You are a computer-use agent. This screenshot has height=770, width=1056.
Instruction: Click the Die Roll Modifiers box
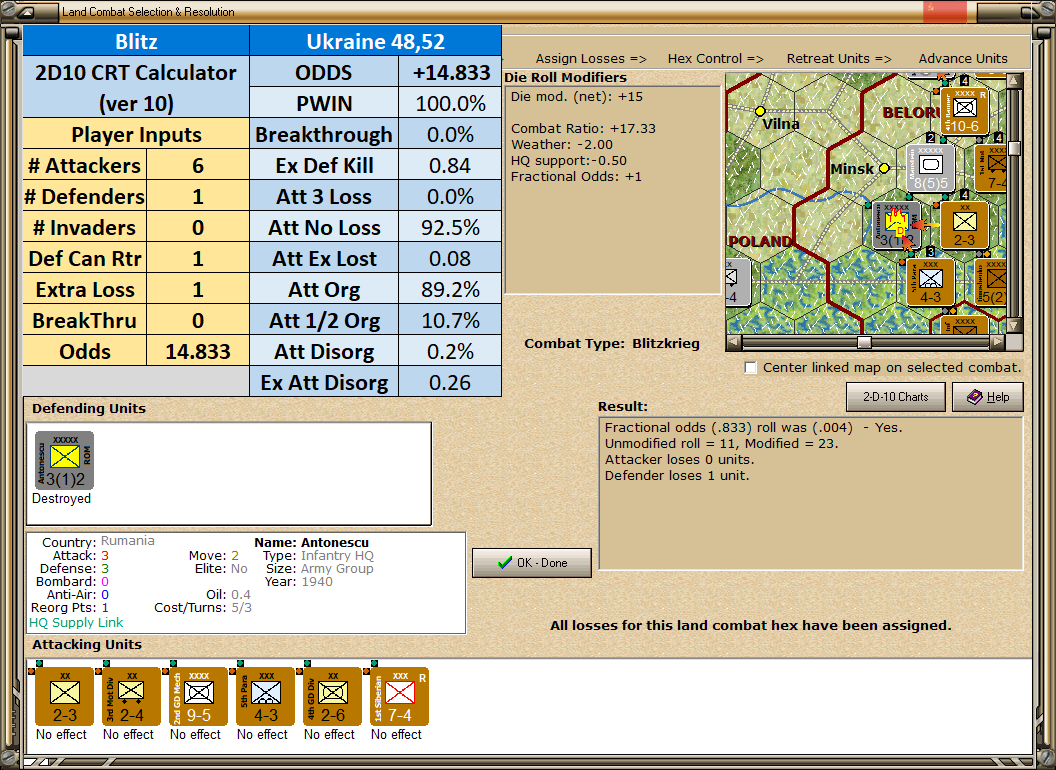click(612, 190)
